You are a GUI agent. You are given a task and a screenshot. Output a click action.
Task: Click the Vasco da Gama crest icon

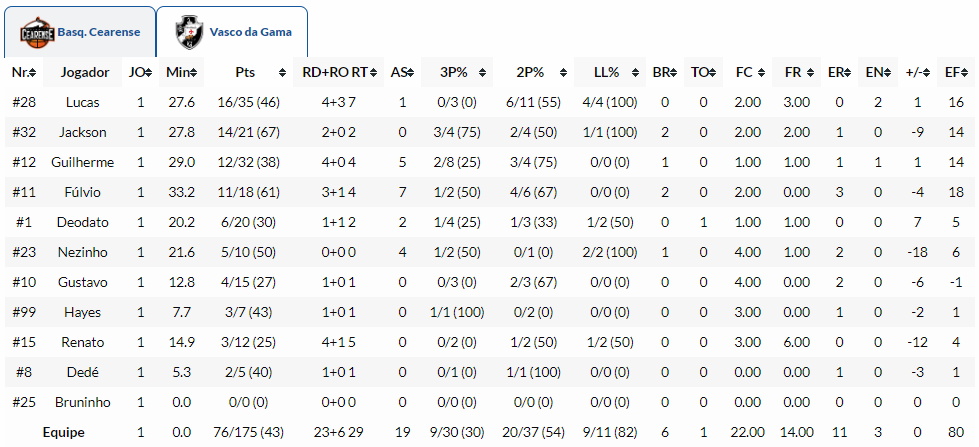pyautogui.click(x=188, y=32)
